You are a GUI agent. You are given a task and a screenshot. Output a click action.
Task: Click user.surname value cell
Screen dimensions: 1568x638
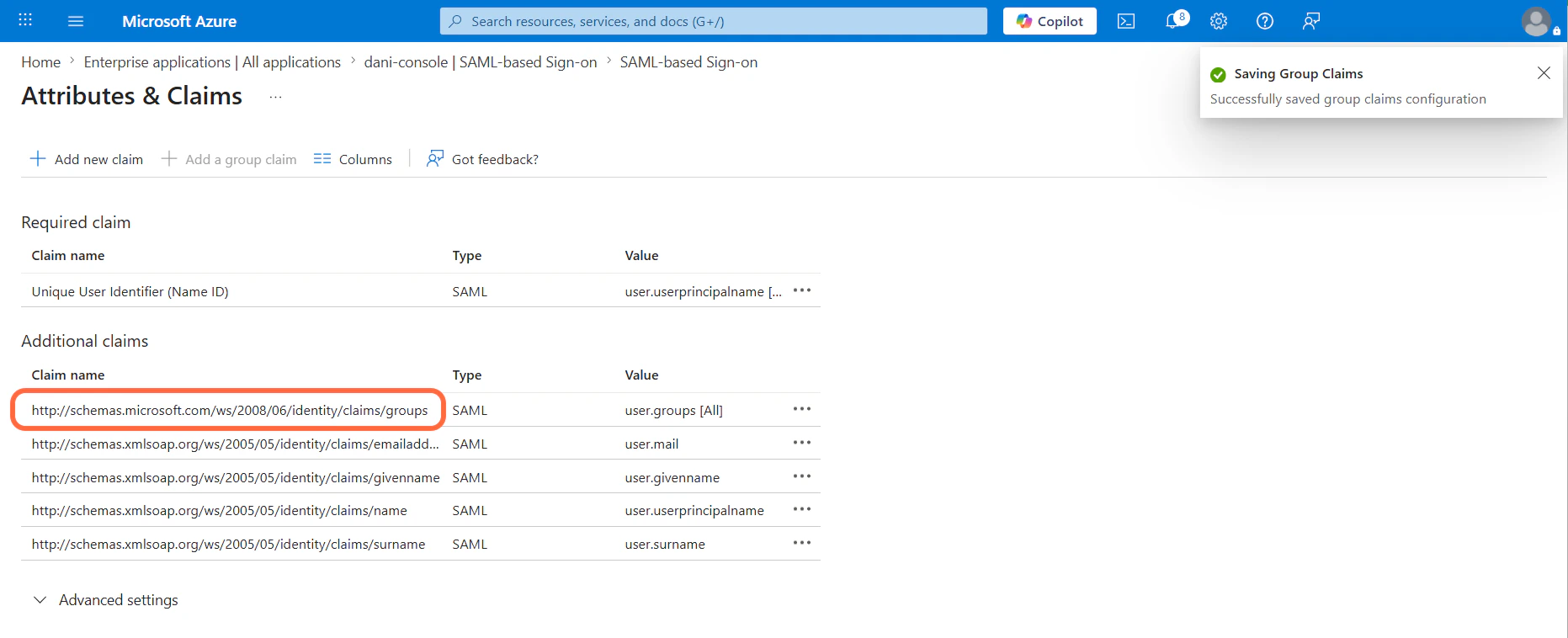(665, 544)
